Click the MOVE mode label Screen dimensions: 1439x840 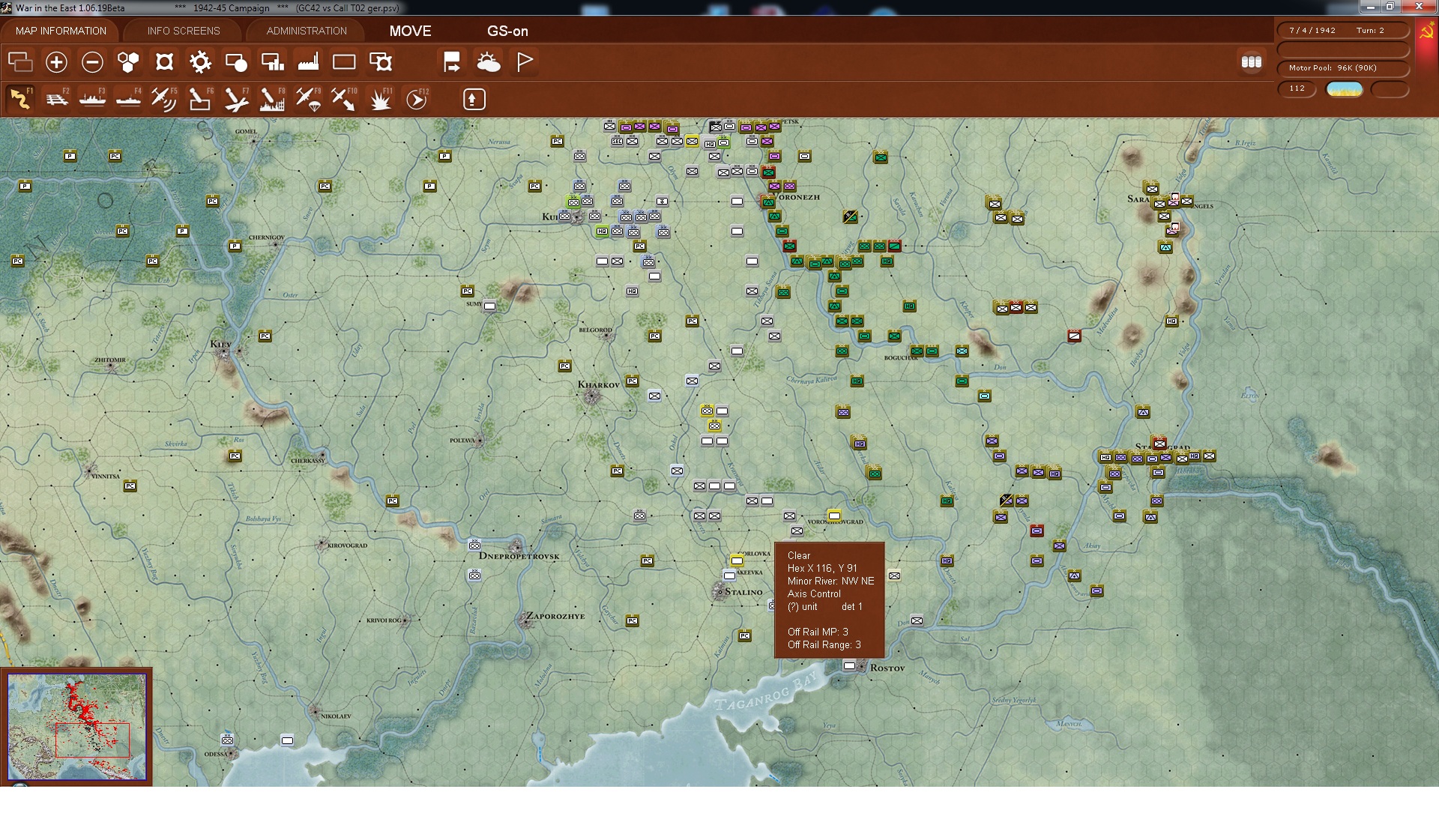(410, 31)
